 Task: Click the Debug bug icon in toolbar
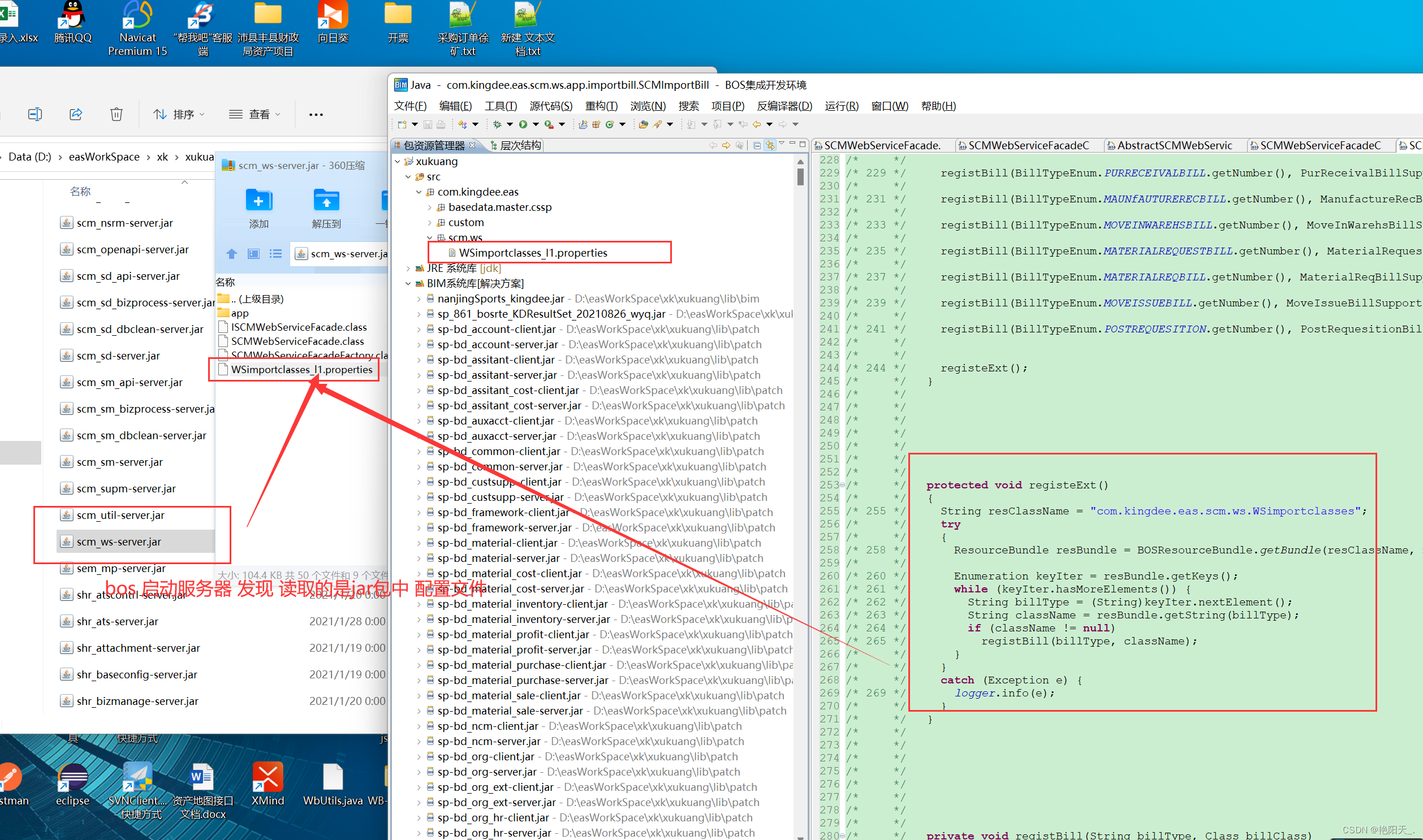coord(498,124)
